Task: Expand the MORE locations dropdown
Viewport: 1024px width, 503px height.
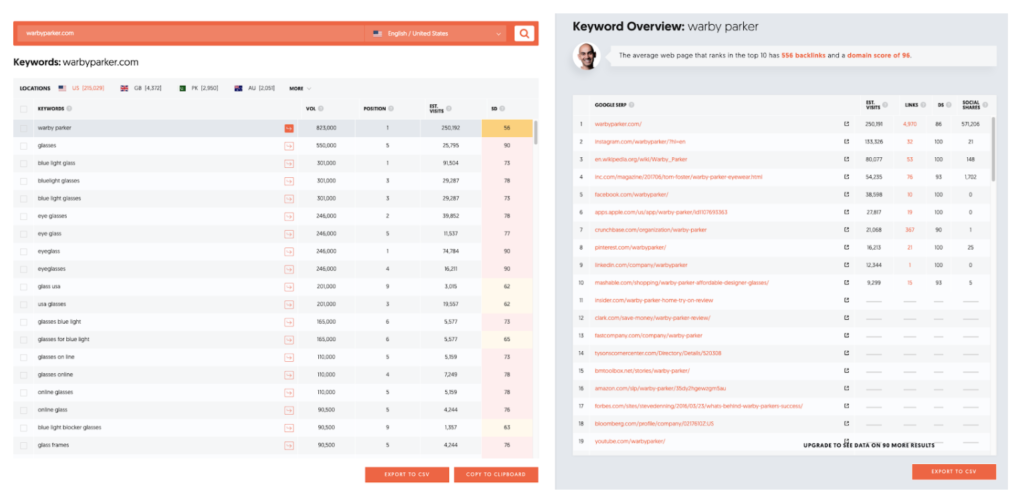Action: click(300, 88)
